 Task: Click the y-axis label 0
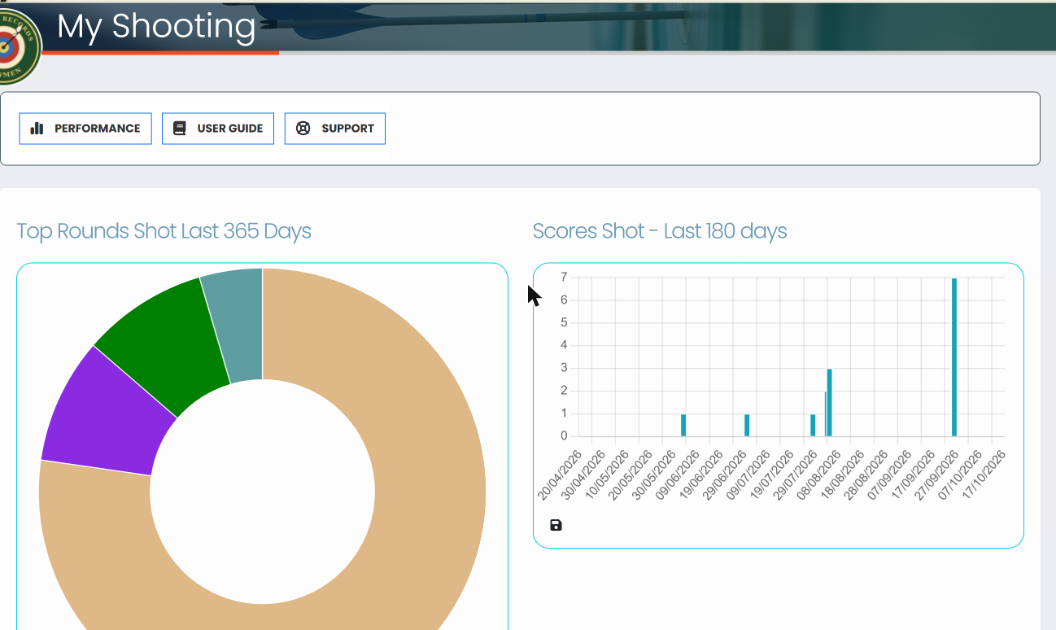coord(564,436)
